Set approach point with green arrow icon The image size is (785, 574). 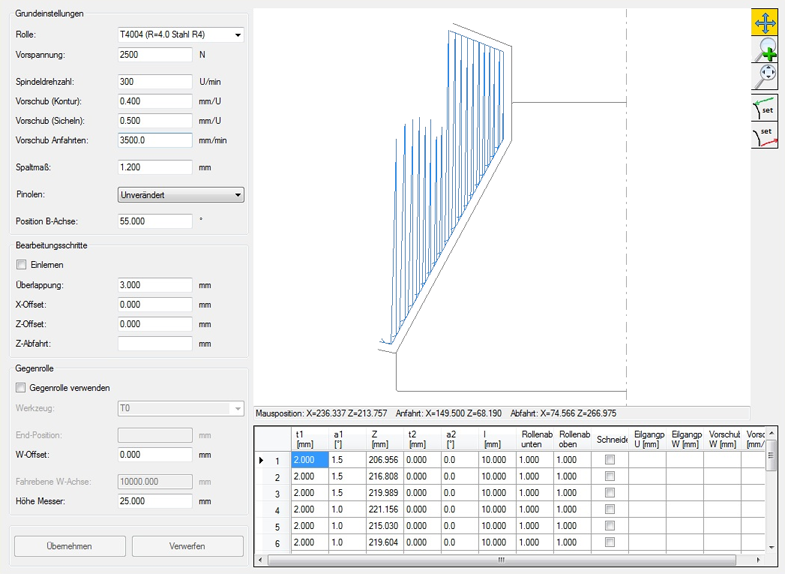pyautogui.click(x=765, y=107)
